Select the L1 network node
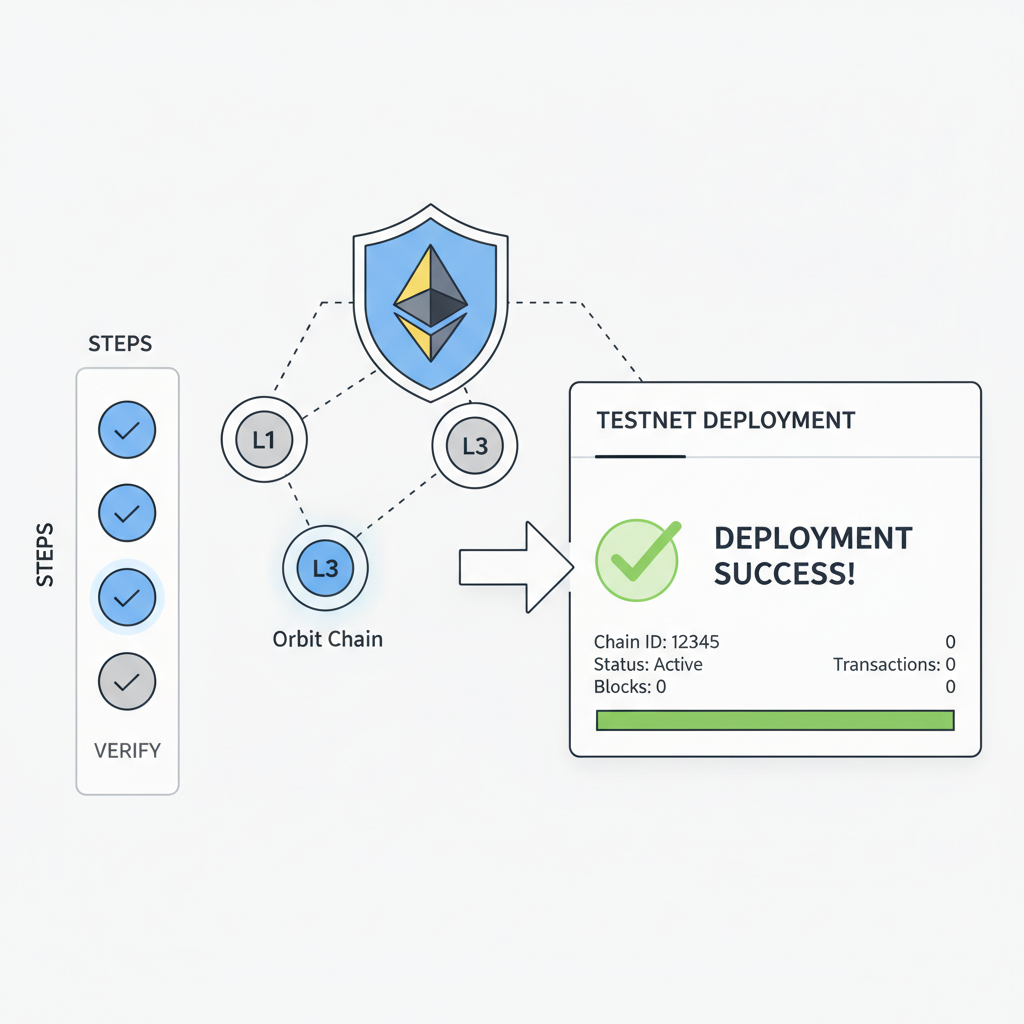 pos(263,439)
